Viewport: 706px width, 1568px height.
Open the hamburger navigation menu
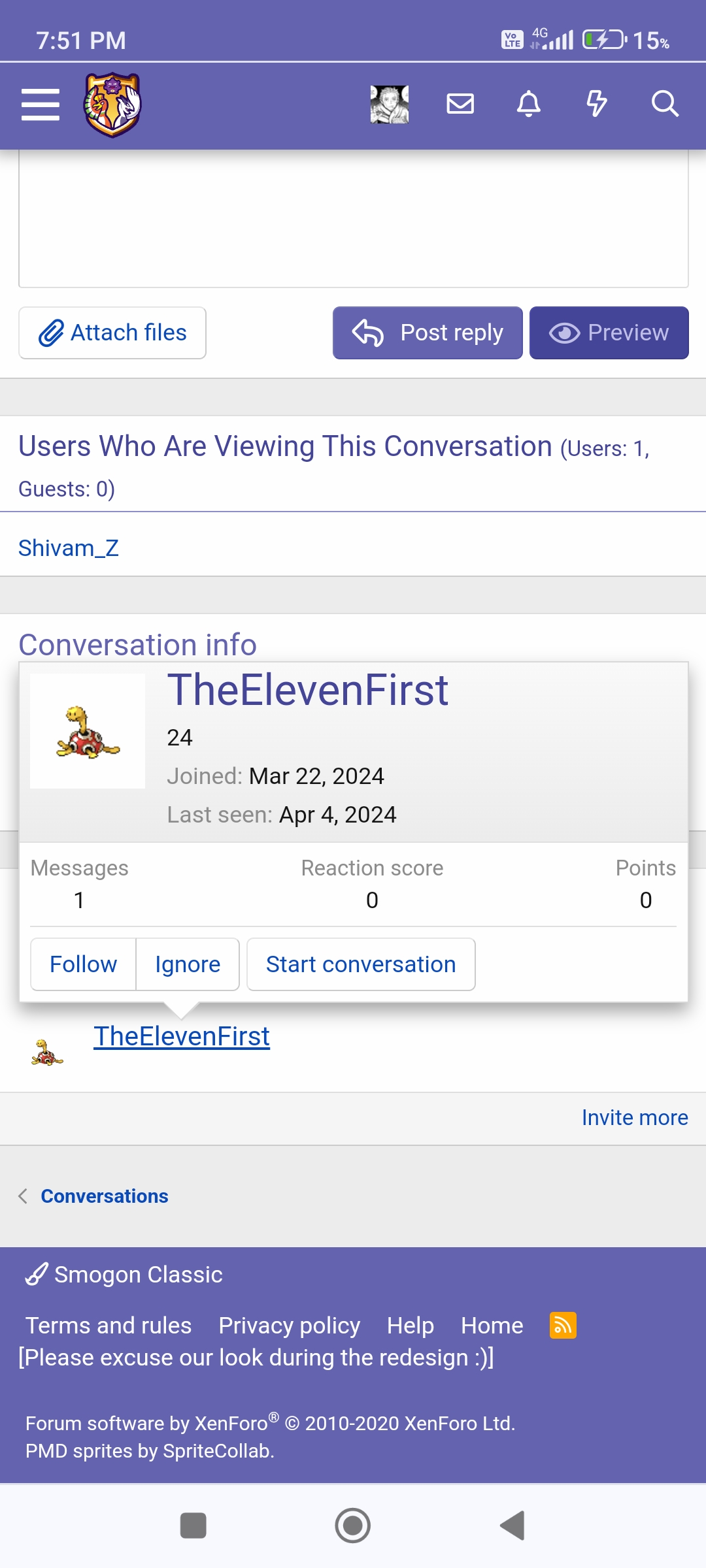point(41,105)
